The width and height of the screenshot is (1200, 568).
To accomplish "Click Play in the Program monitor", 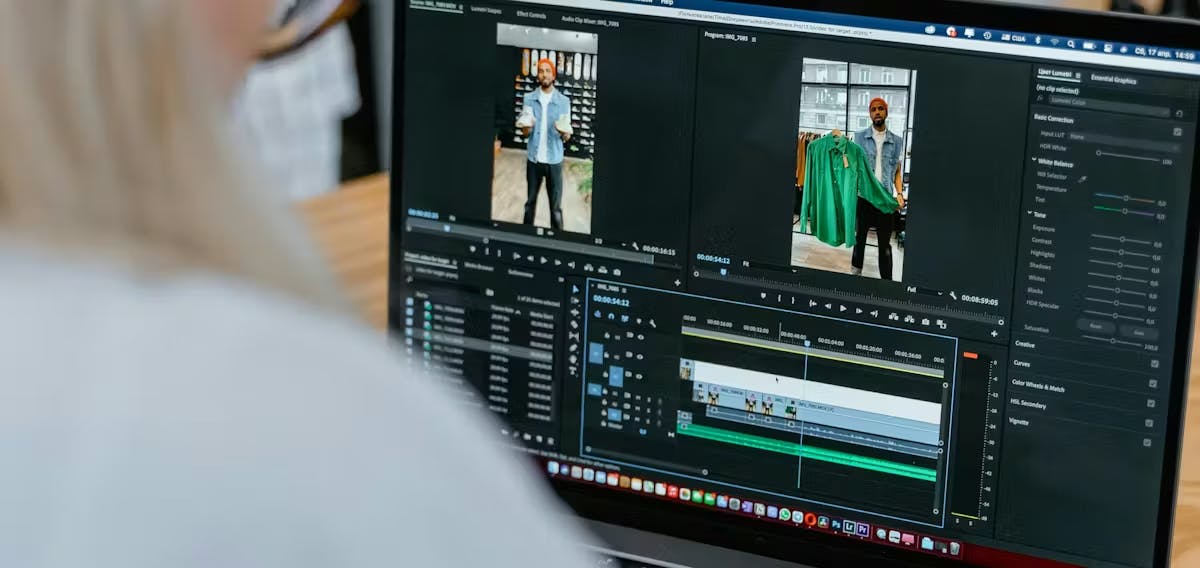I will pyautogui.click(x=843, y=308).
